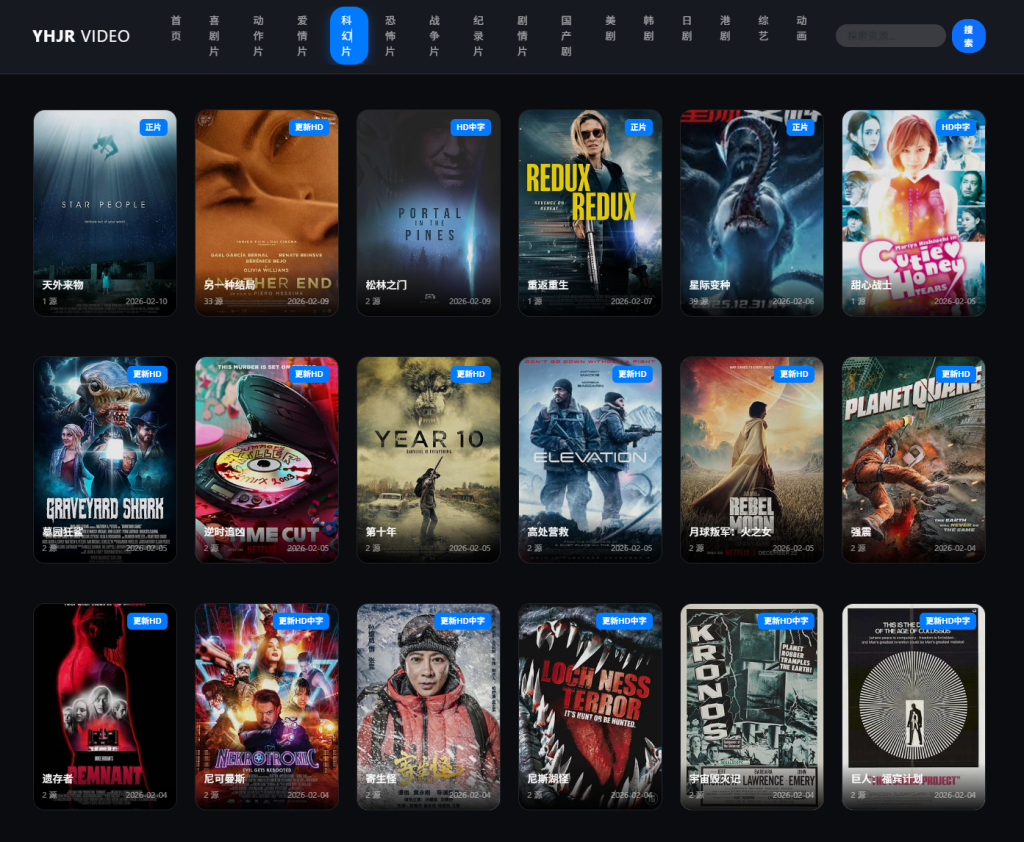The height and width of the screenshot is (842, 1024).
Task: Click the 松林之门 title link
Action: 386,285
